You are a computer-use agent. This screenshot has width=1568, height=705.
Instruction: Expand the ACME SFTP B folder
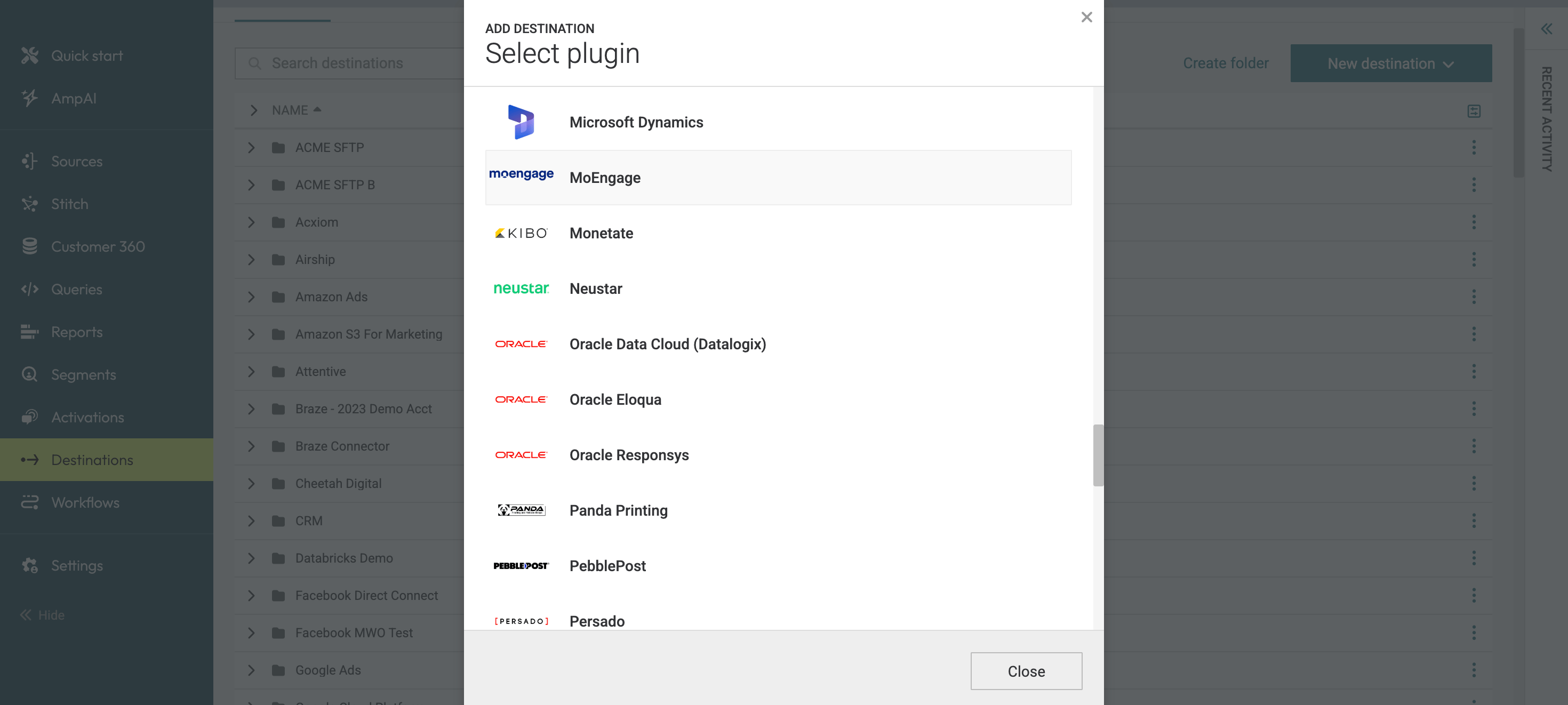pyautogui.click(x=251, y=185)
